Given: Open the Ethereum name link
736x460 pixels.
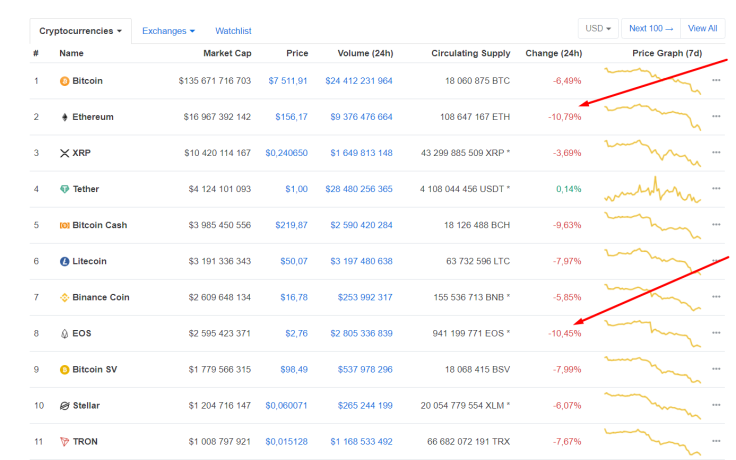Looking at the screenshot, I should click(x=93, y=117).
